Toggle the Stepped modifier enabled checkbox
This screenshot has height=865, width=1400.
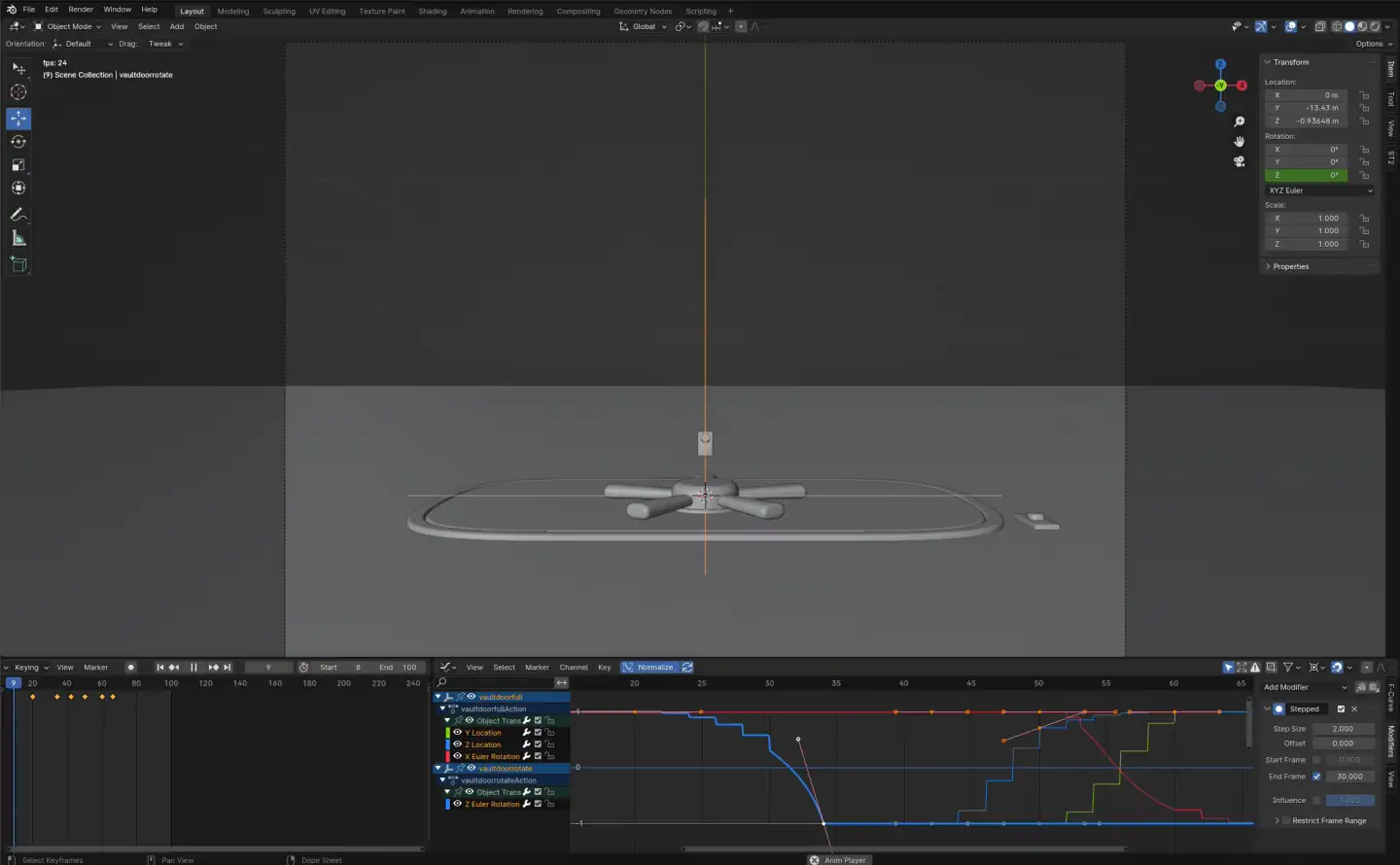[x=1341, y=709]
